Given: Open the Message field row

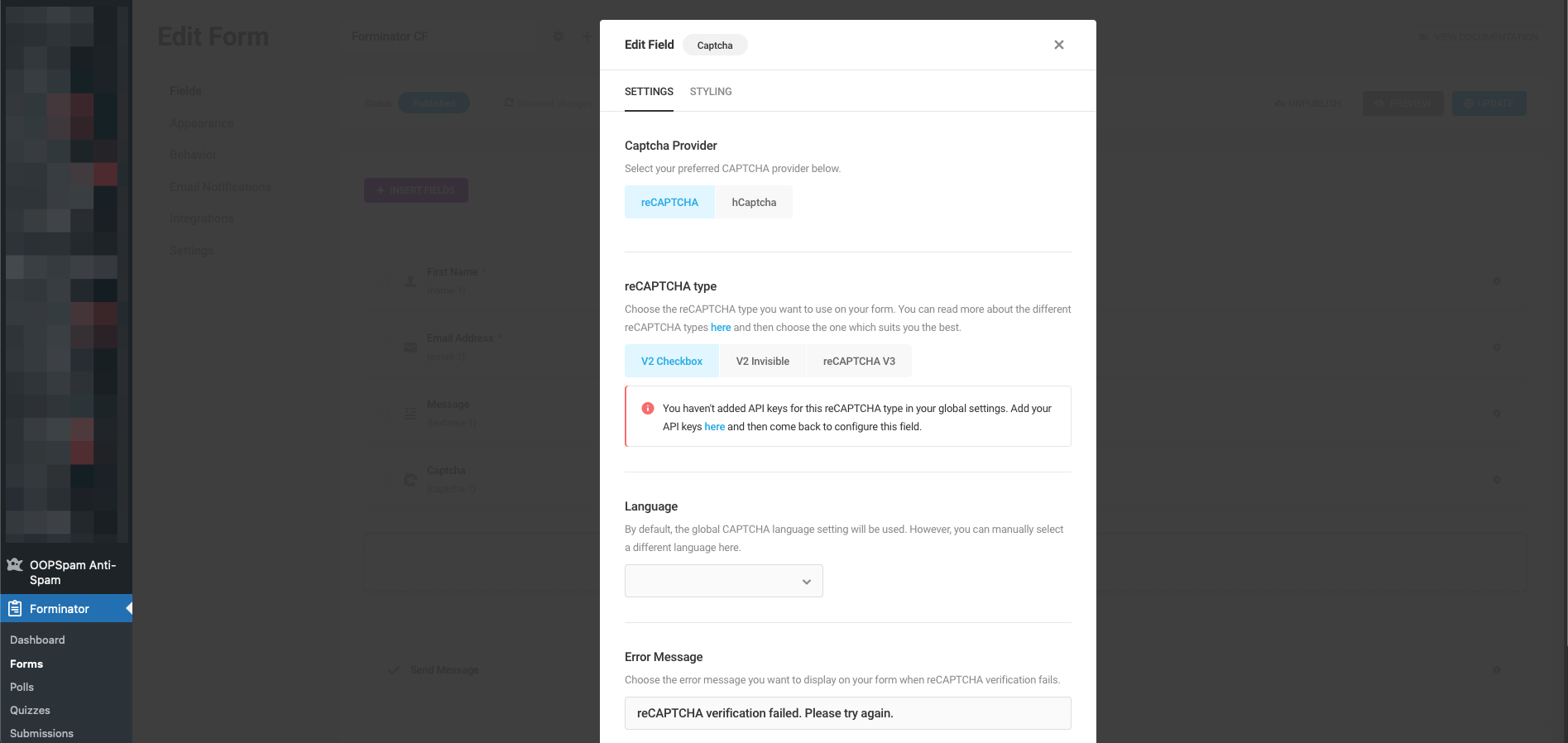Looking at the screenshot, I should click(945, 414).
